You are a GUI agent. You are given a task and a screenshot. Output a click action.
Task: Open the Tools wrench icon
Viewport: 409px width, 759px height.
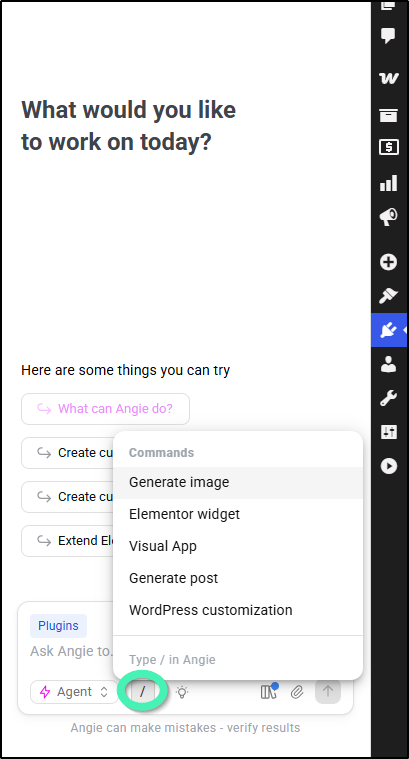[x=388, y=398]
